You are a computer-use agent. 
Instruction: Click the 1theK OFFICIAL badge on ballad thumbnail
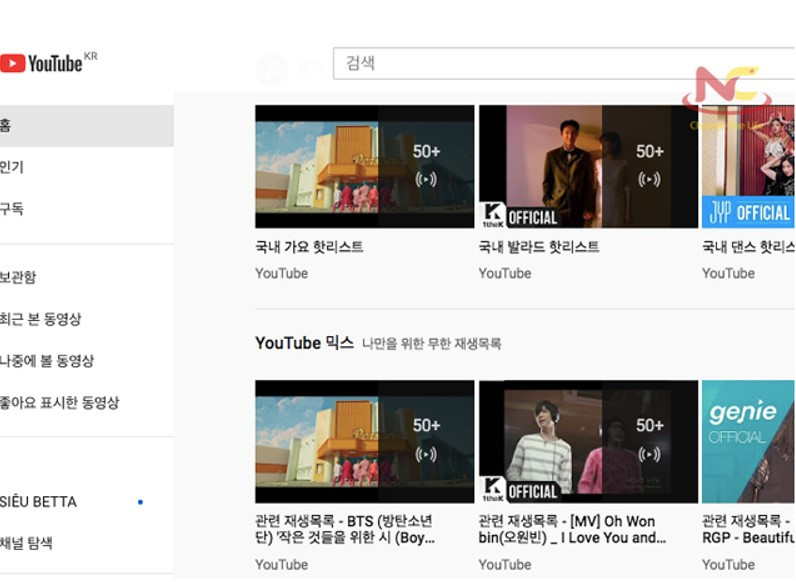[x=519, y=216]
